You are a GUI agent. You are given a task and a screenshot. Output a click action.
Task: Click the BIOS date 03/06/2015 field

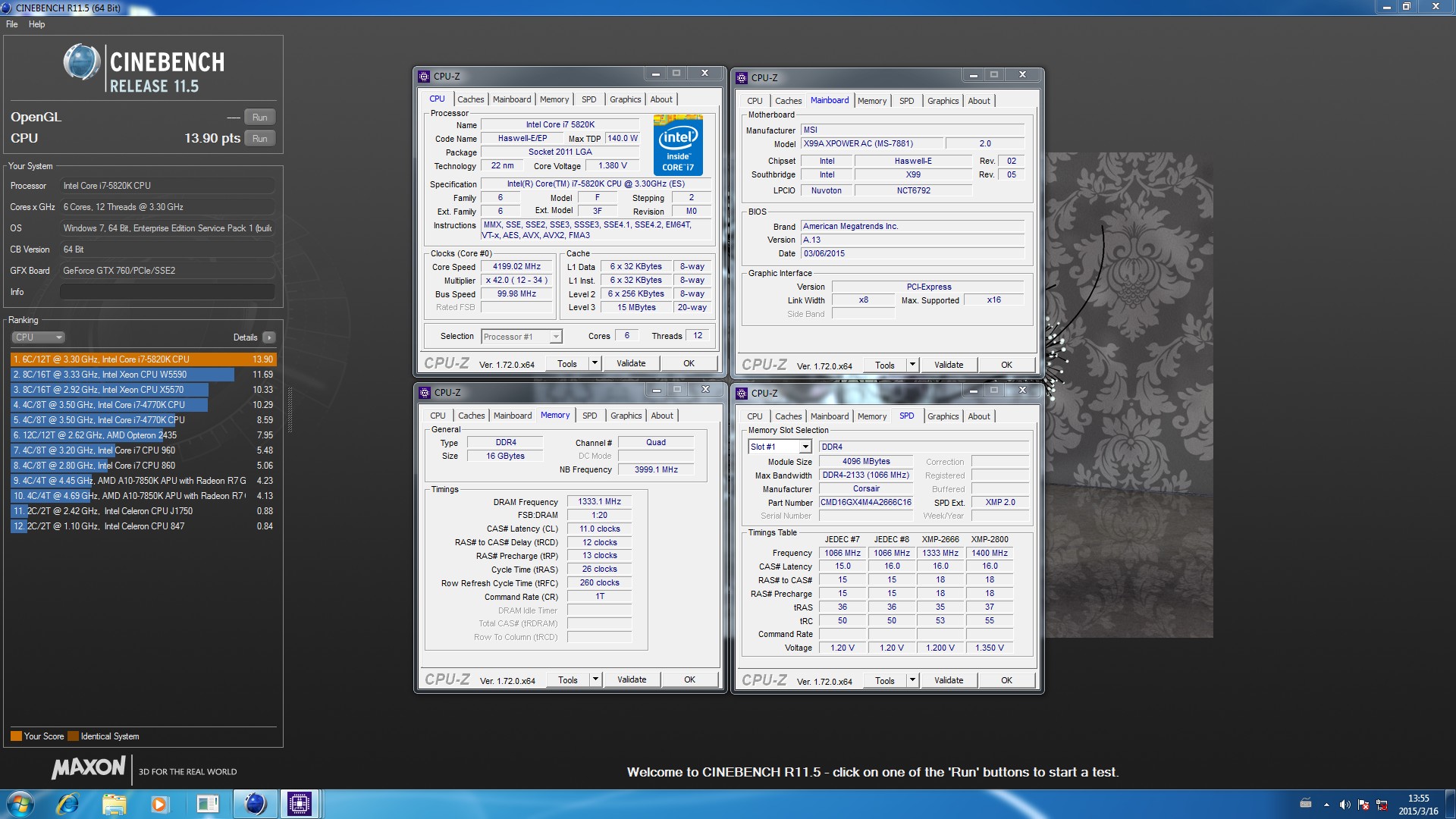click(x=912, y=254)
